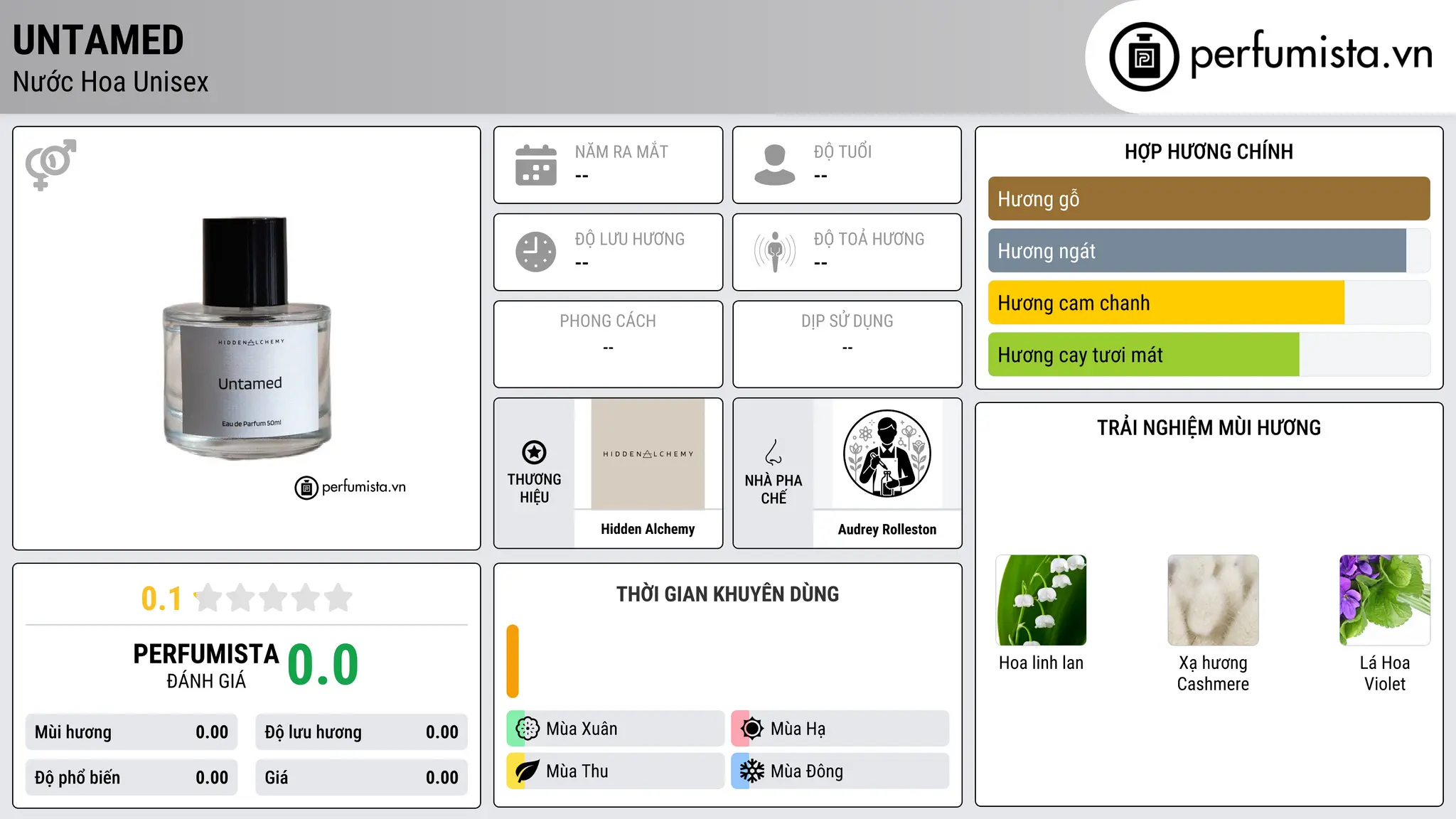Click the DỊP SỬ DỤNG label
This screenshot has width=1456, height=819.
[x=847, y=321]
